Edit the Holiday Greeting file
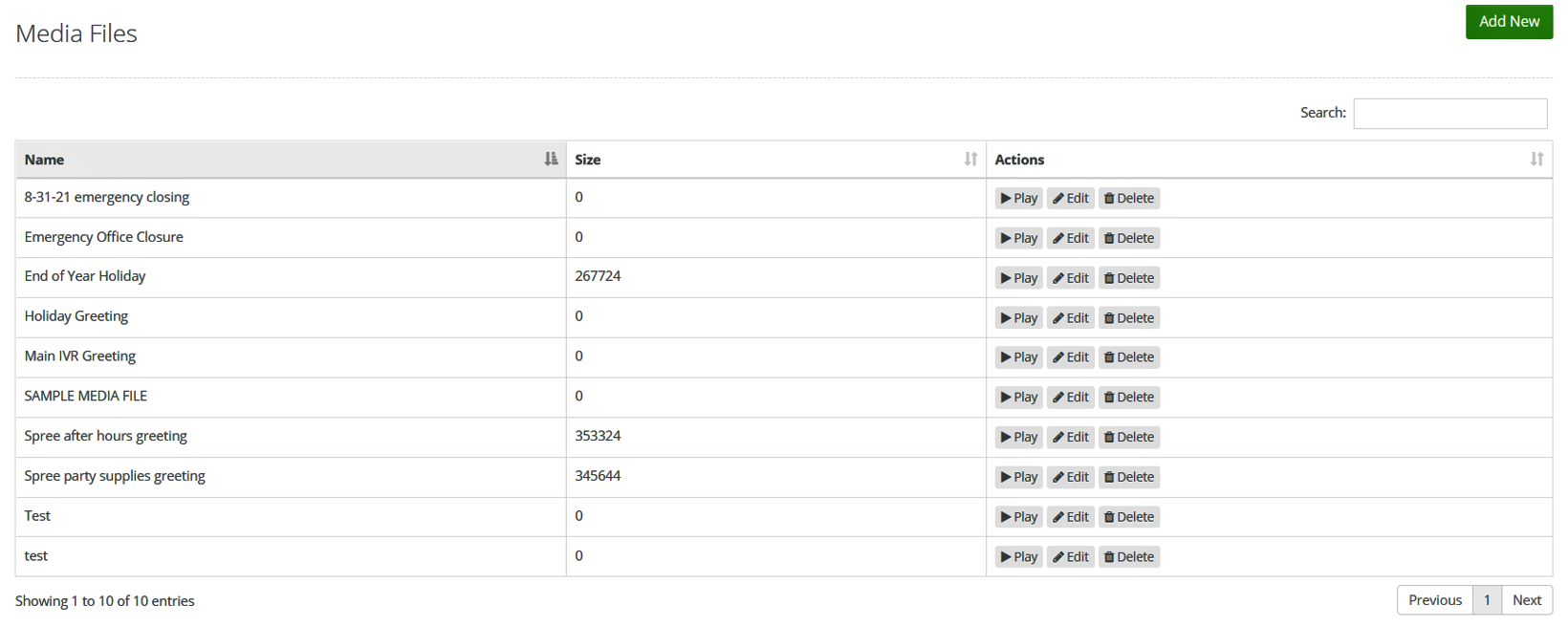This screenshot has height=626, width=1568. [1070, 317]
